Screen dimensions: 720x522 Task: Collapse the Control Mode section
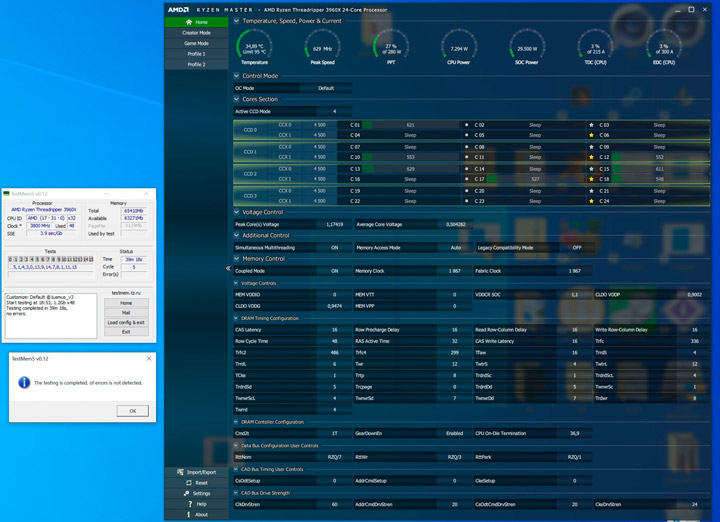pos(236,76)
